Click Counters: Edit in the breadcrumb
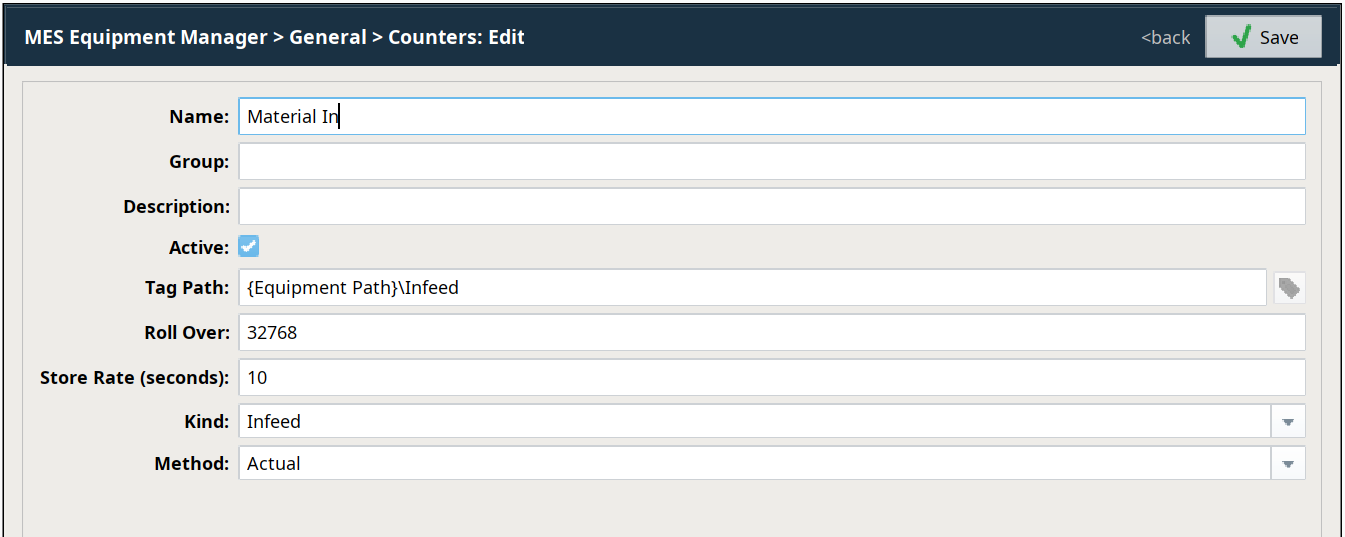Screen dimensions: 1345x537 pyautogui.click(x=456, y=38)
